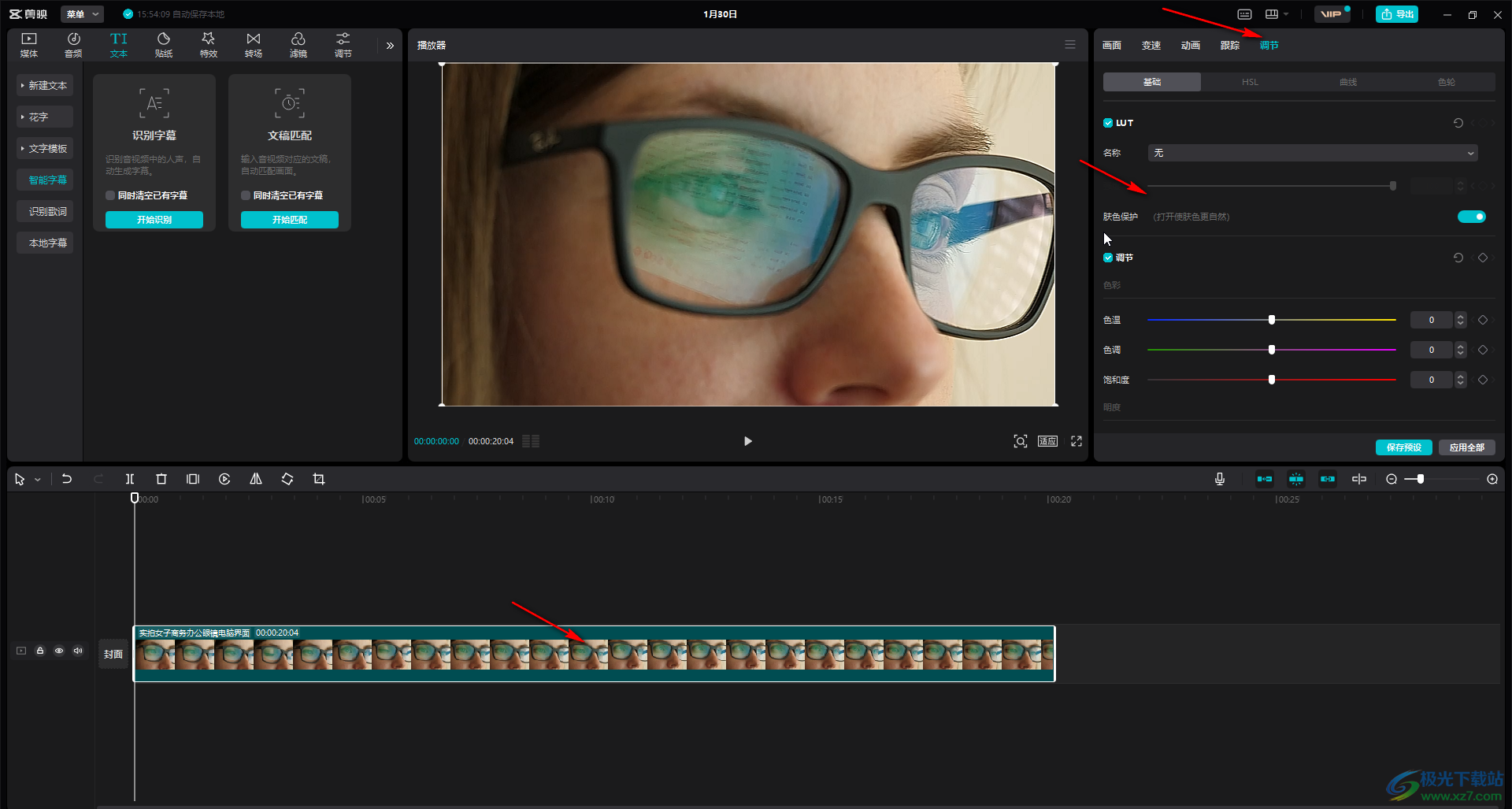Click the player focus zoom icon
Image resolution: width=1512 pixels, height=809 pixels.
coord(1021,441)
